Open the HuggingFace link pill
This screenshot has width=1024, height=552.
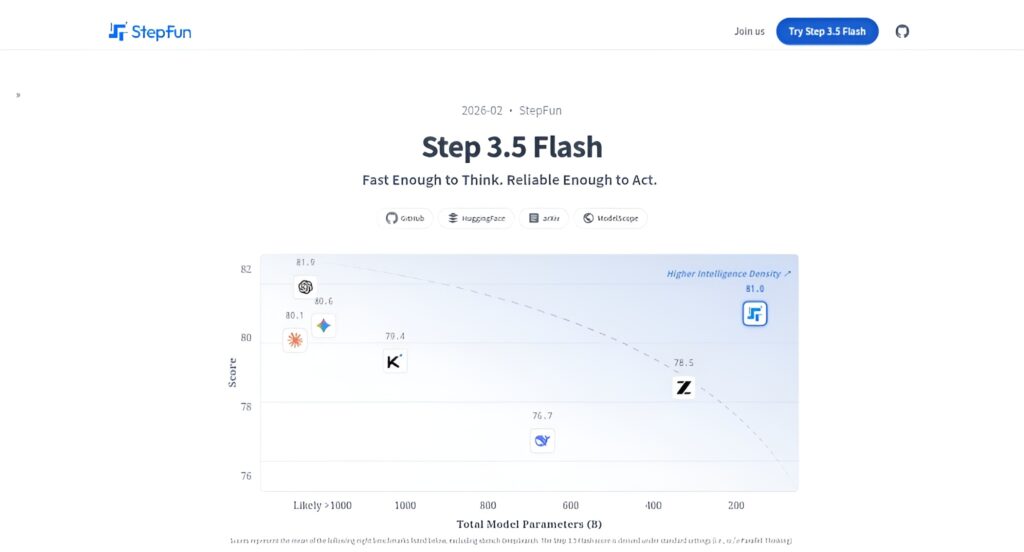476,218
